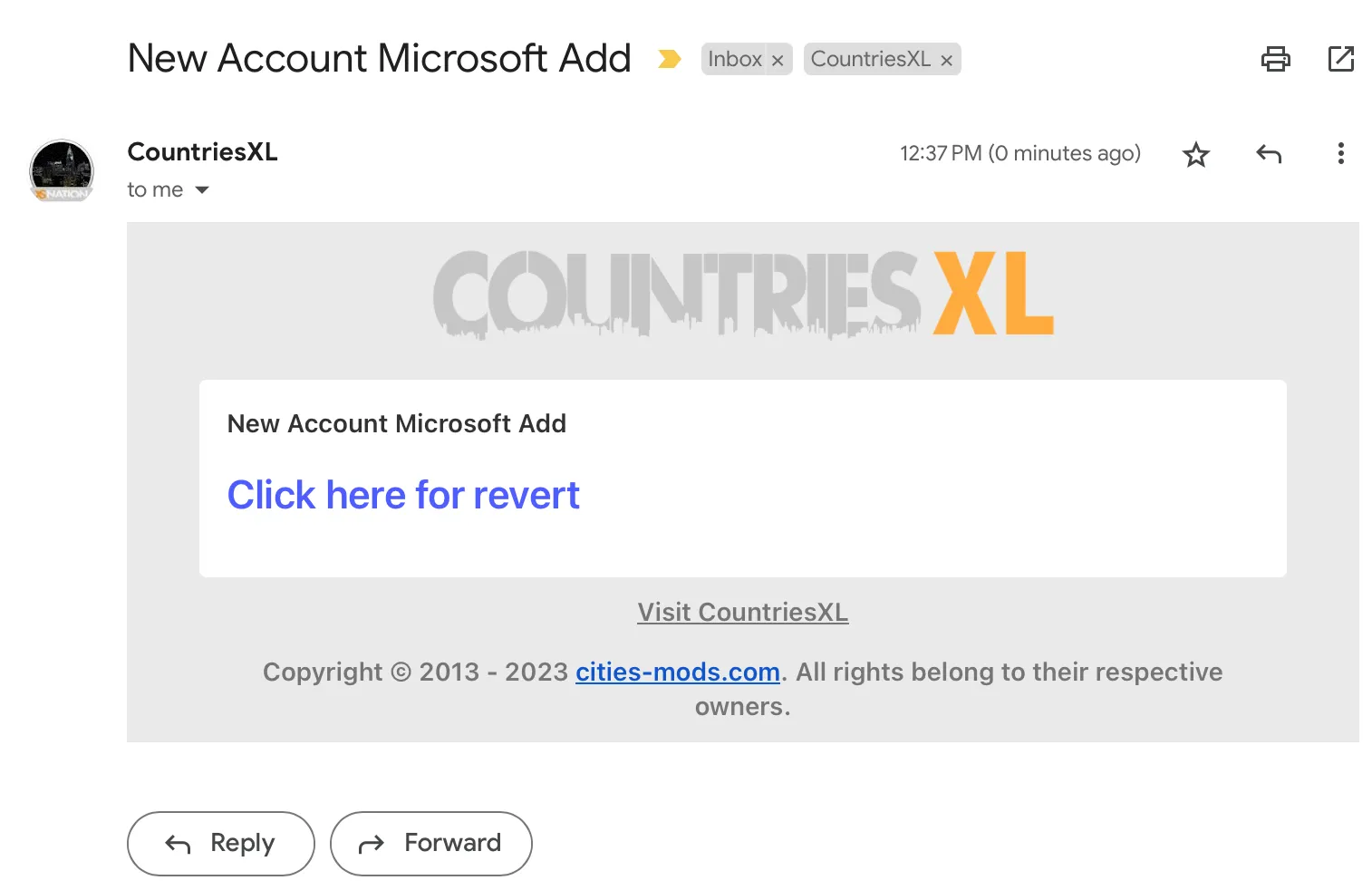Image resolution: width=1372 pixels, height=890 pixels.
Task: Click the CountriesXL banner logo
Action: coord(742,294)
